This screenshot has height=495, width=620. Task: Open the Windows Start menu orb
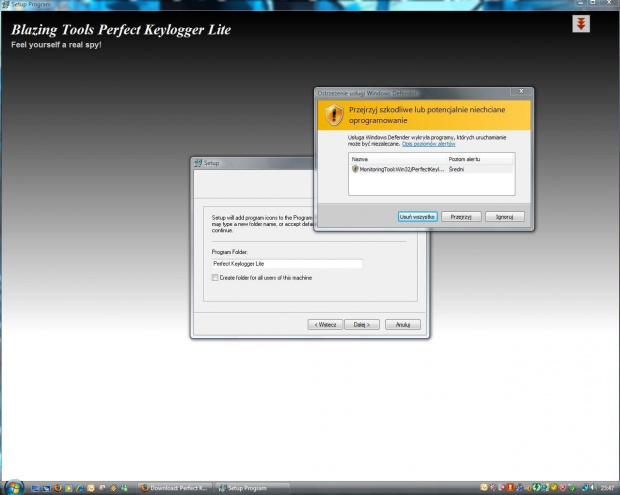(x=10, y=487)
